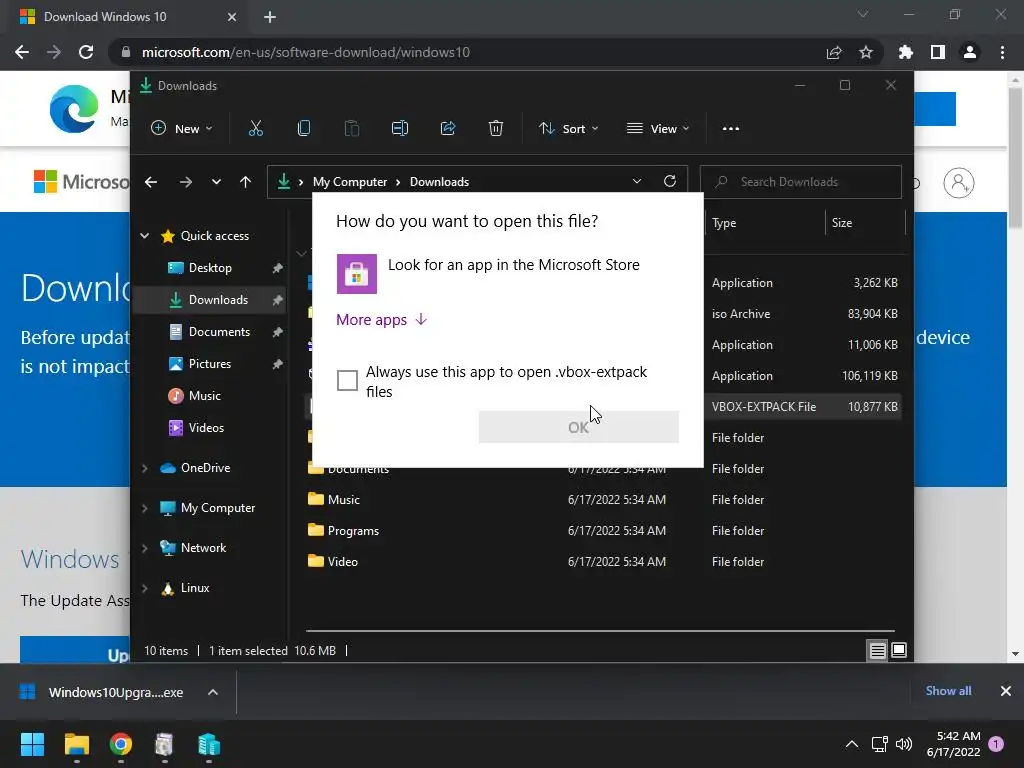Screen dimensions: 1024x768
Task: Show hidden system tray icons
Action: pyautogui.click(x=852, y=744)
